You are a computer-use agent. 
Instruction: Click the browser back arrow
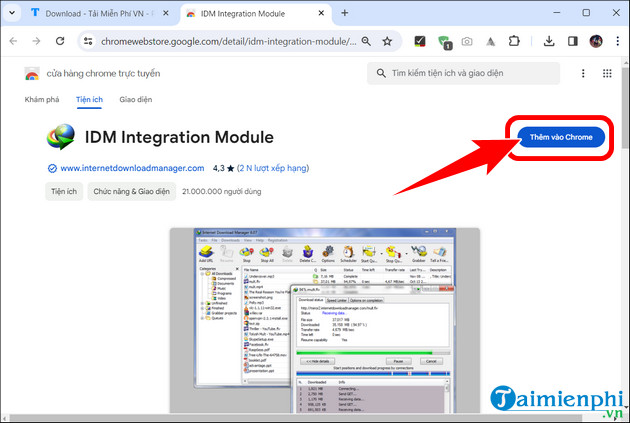(x=13, y=41)
